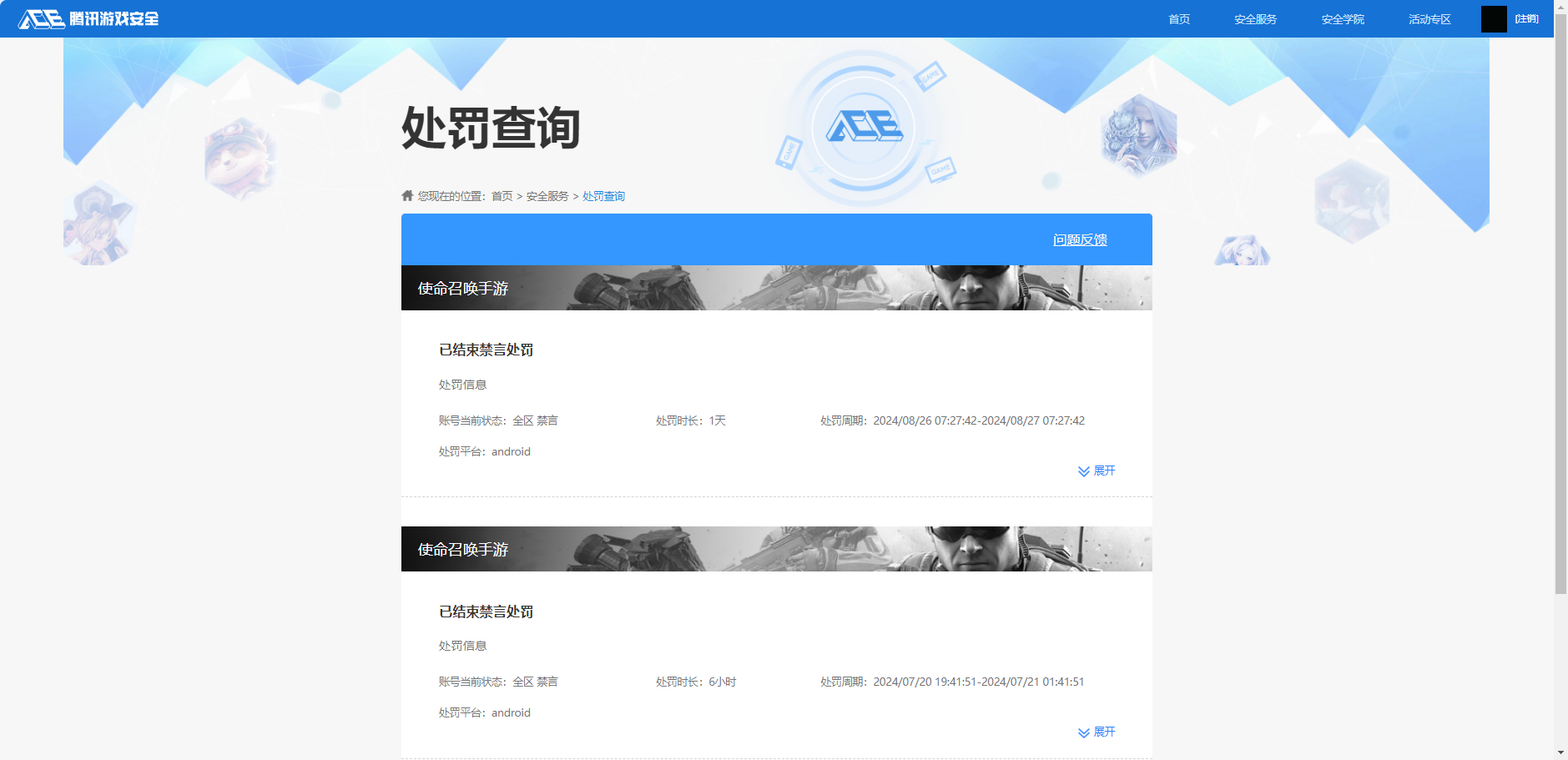The height and width of the screenshot is (760, 1568).
Task: Click 处罚查询 in the breadcrumb trail
Action: (603, 195)
